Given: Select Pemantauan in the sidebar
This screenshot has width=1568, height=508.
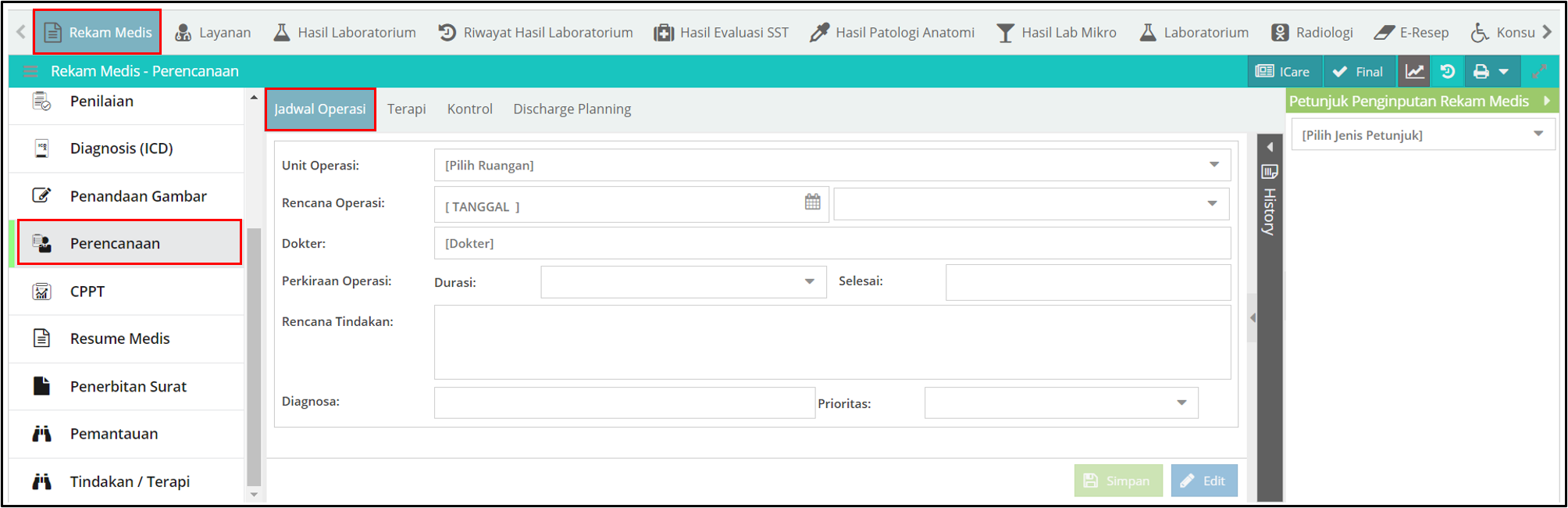Looking at the screenshot, I should tap(127, 434).
